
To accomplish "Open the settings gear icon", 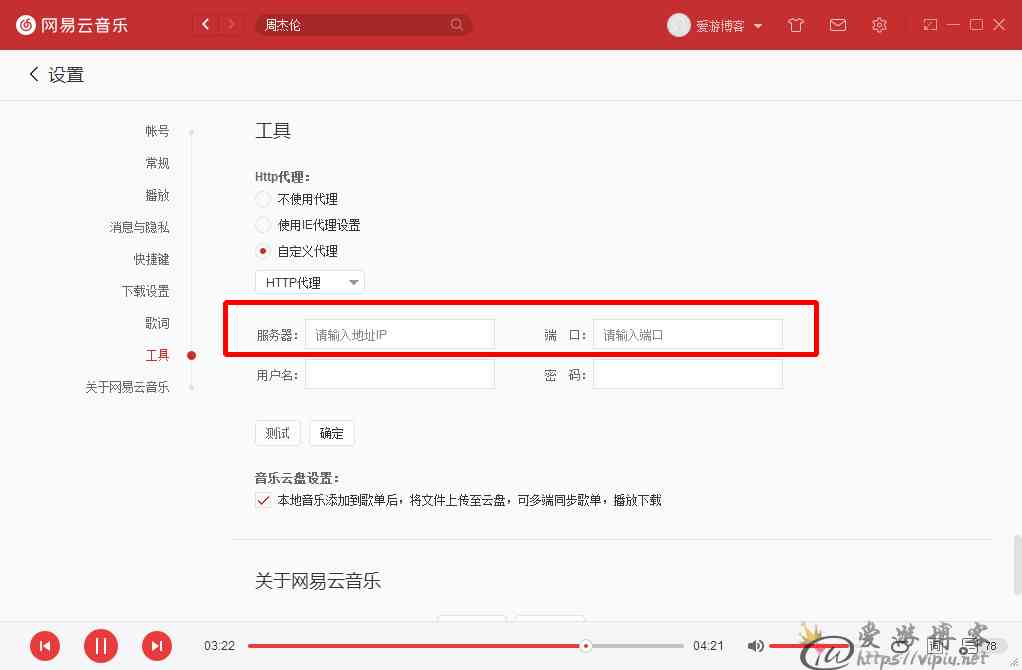I will coord(879,25).
